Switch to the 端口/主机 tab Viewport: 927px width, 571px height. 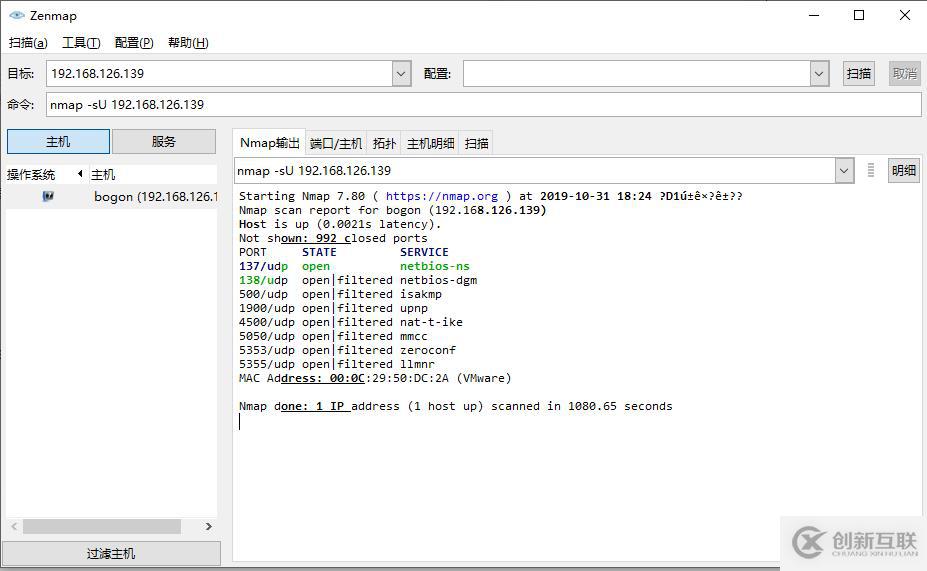click(x=336, y=144)
